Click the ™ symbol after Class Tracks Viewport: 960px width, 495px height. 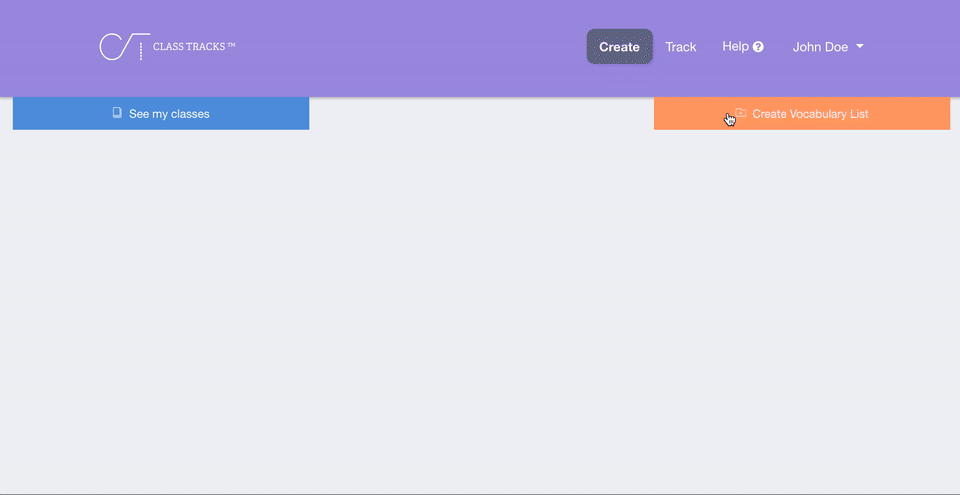coord(231,45)
